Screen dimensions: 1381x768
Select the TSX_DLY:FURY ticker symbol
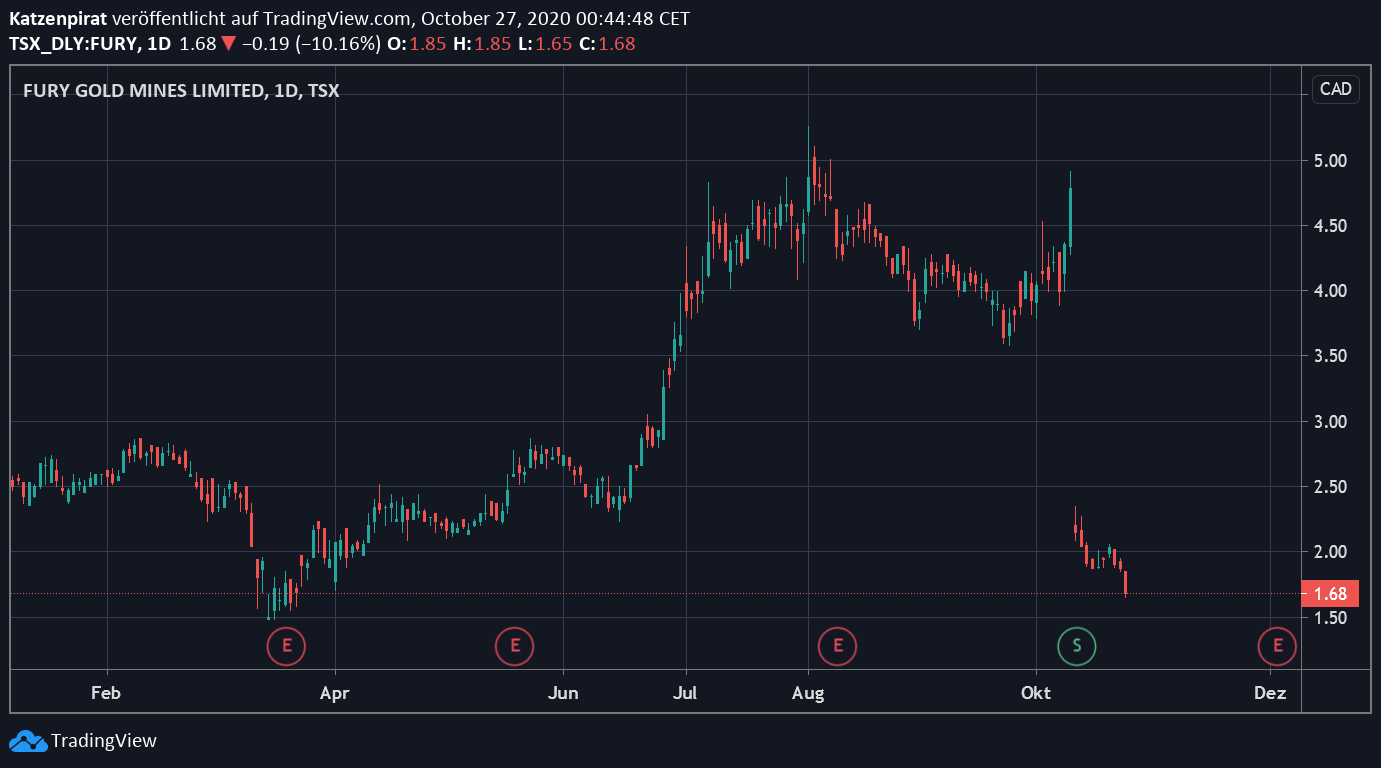pos(72,44)
